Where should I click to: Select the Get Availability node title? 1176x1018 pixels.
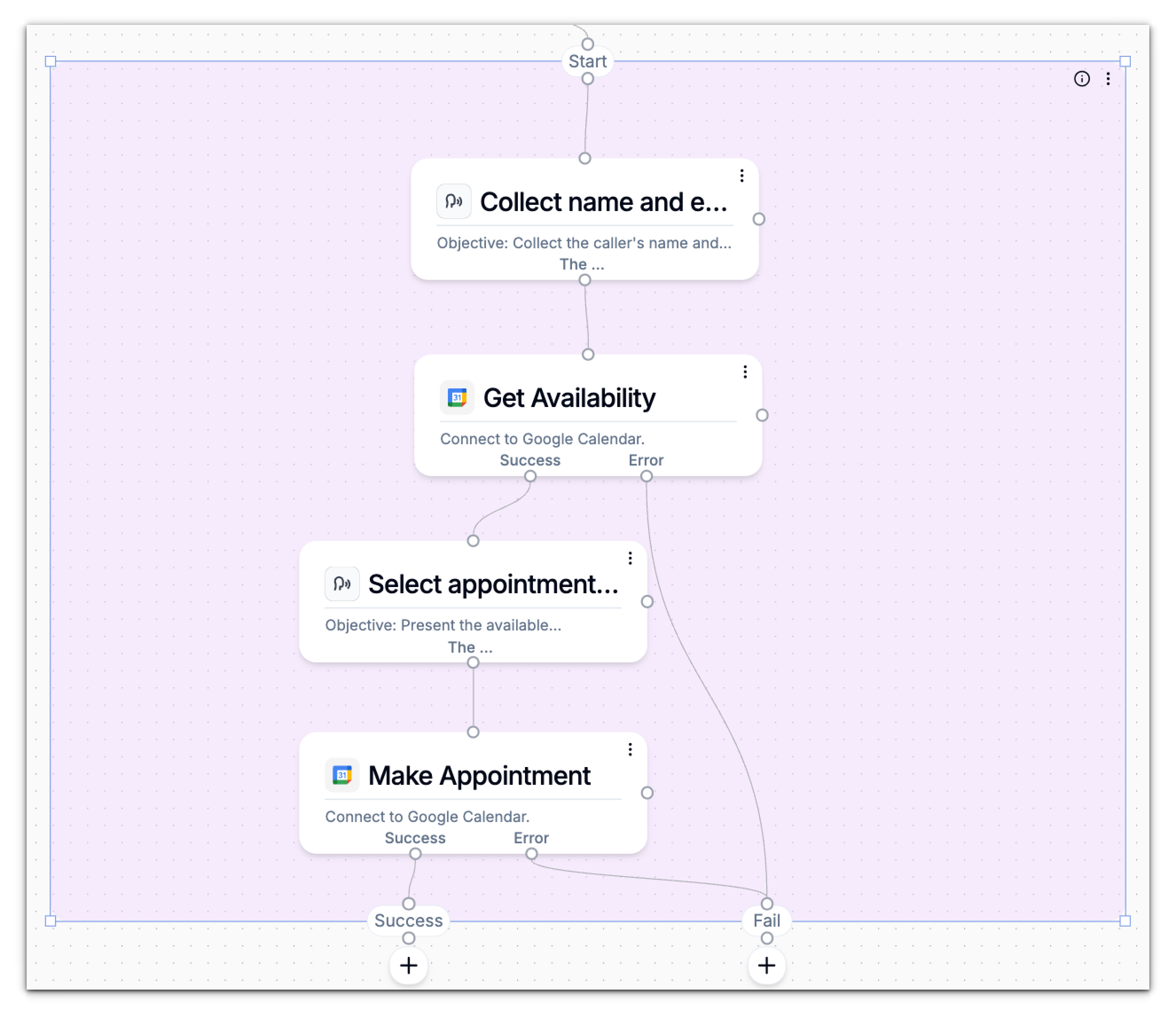click(568, 397)
